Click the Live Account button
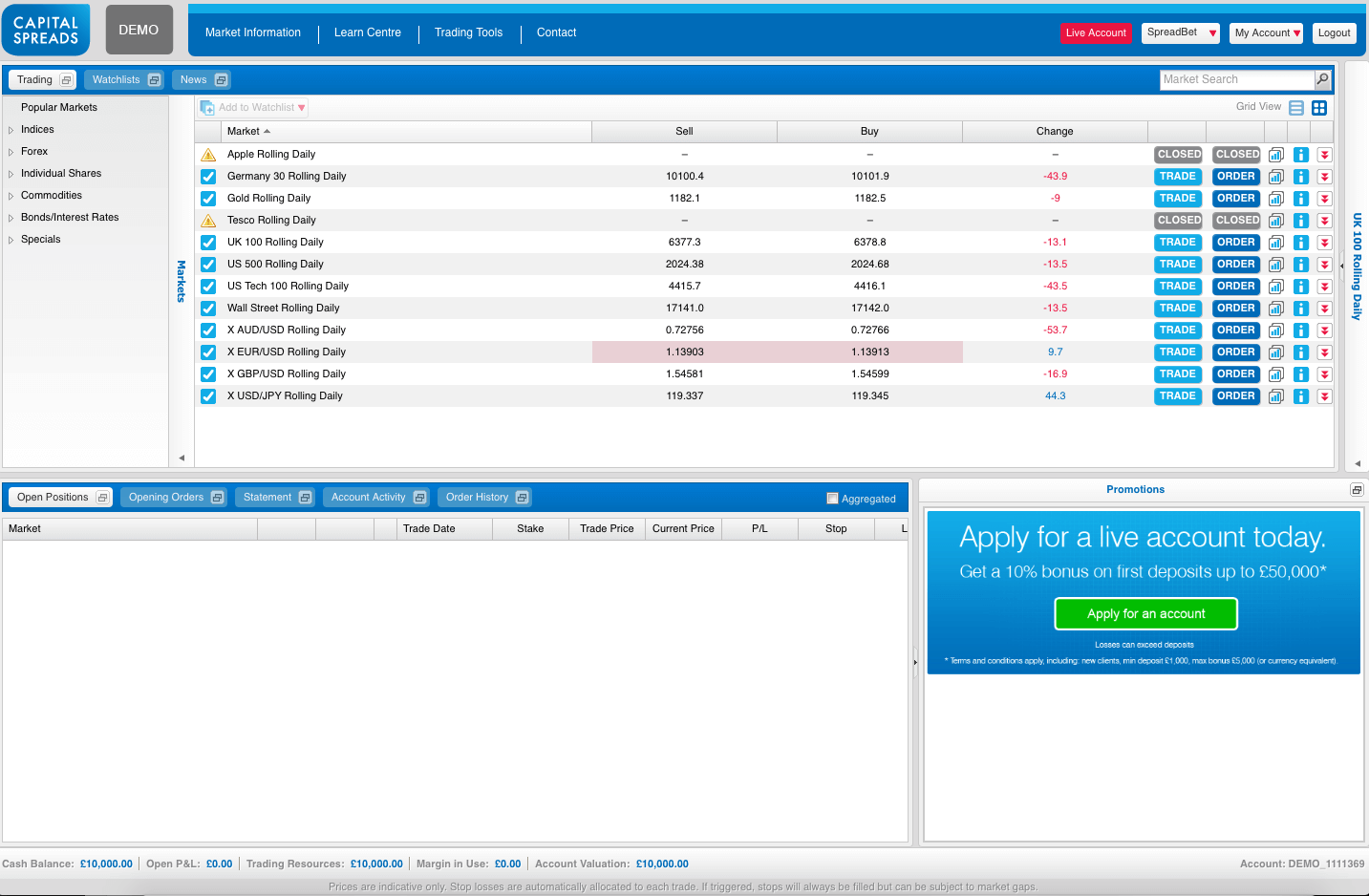 coord(1096,33)
